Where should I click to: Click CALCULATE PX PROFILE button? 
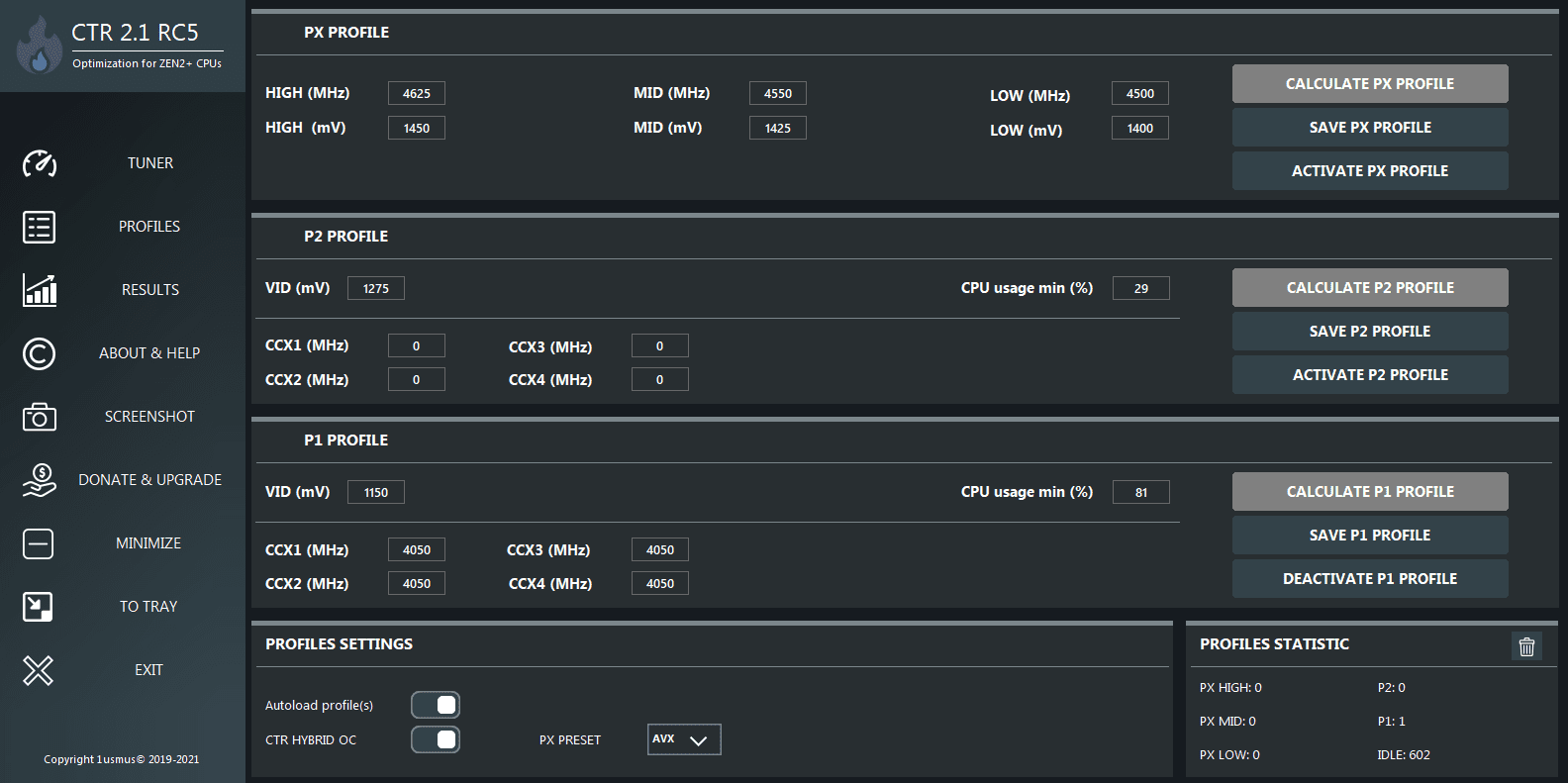pyautogui.click(x=1370, y=84)
